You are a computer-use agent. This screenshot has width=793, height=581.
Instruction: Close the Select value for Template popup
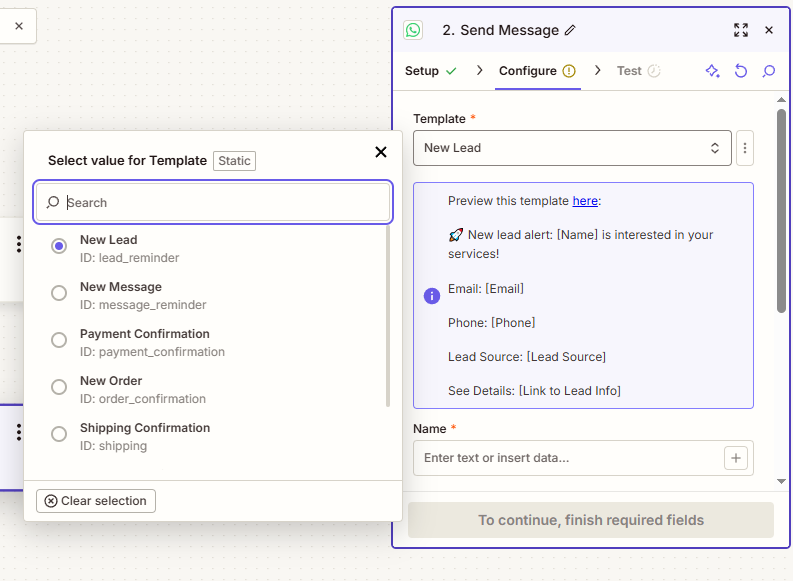(381, 152)
